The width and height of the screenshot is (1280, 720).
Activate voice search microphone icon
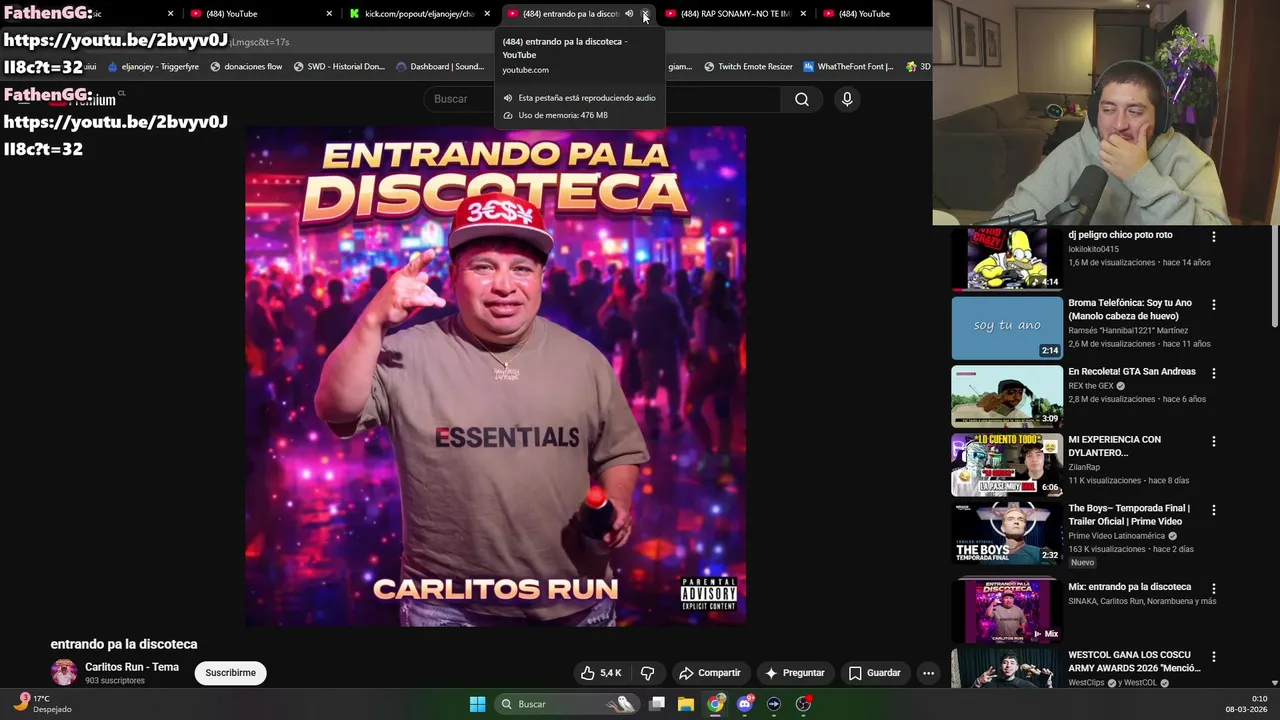tap(847, 99)
